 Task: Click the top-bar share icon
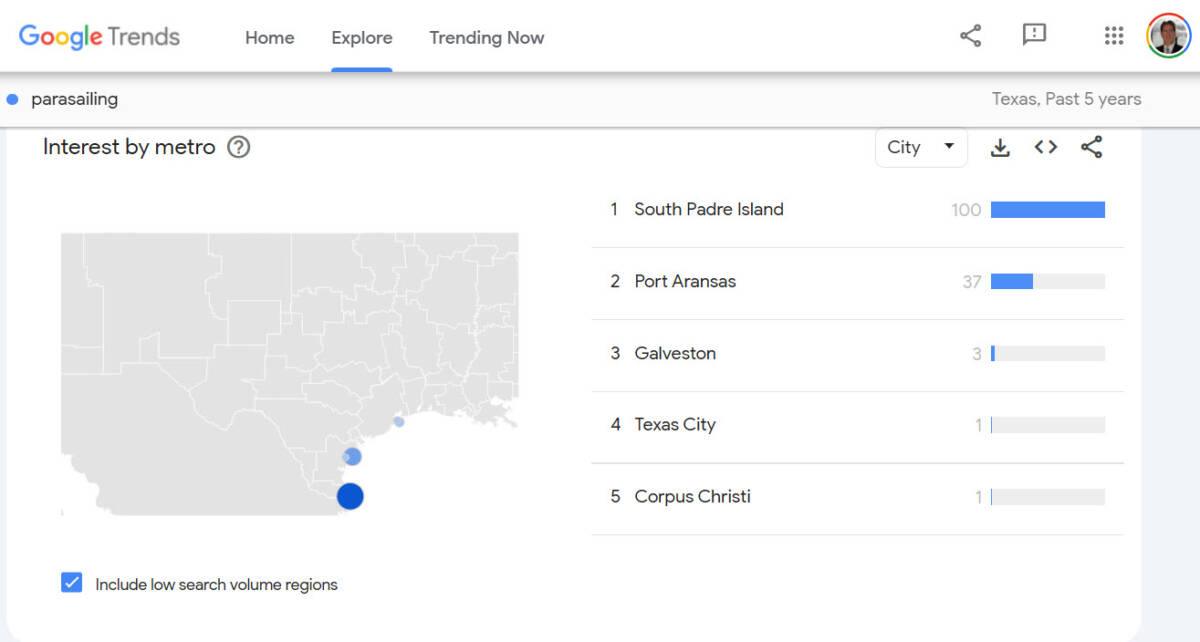click(970, 37)
